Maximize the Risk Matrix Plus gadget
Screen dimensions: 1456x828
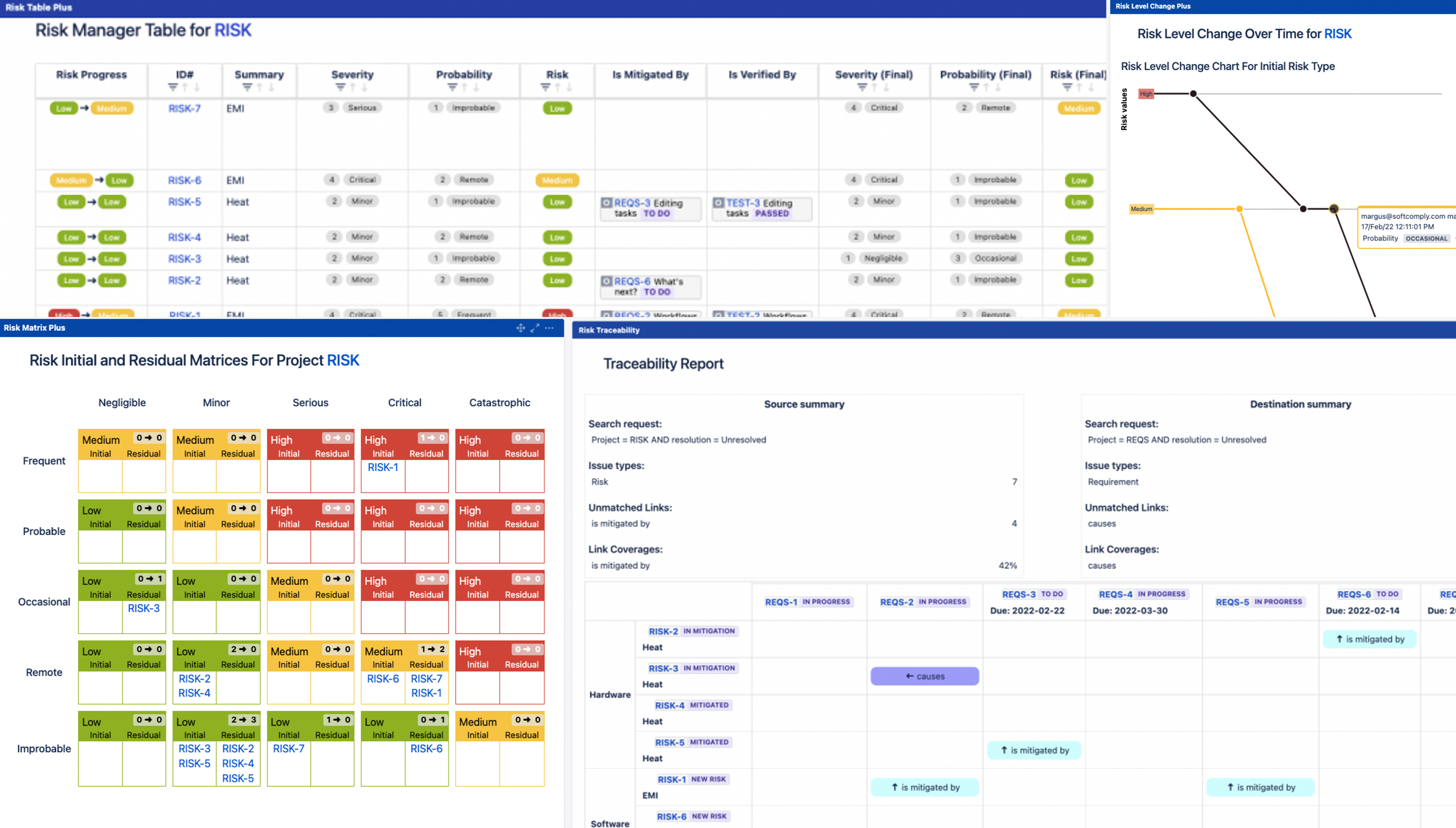coord(535,328)
